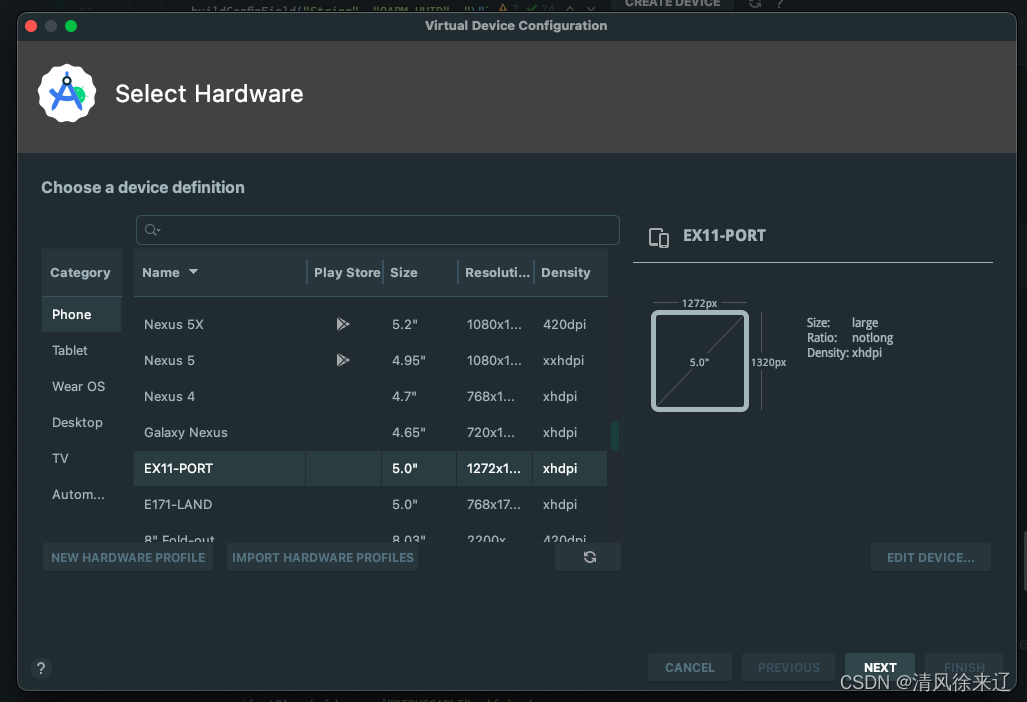Click the search magnifier icon in the filter box

[152, 230]
